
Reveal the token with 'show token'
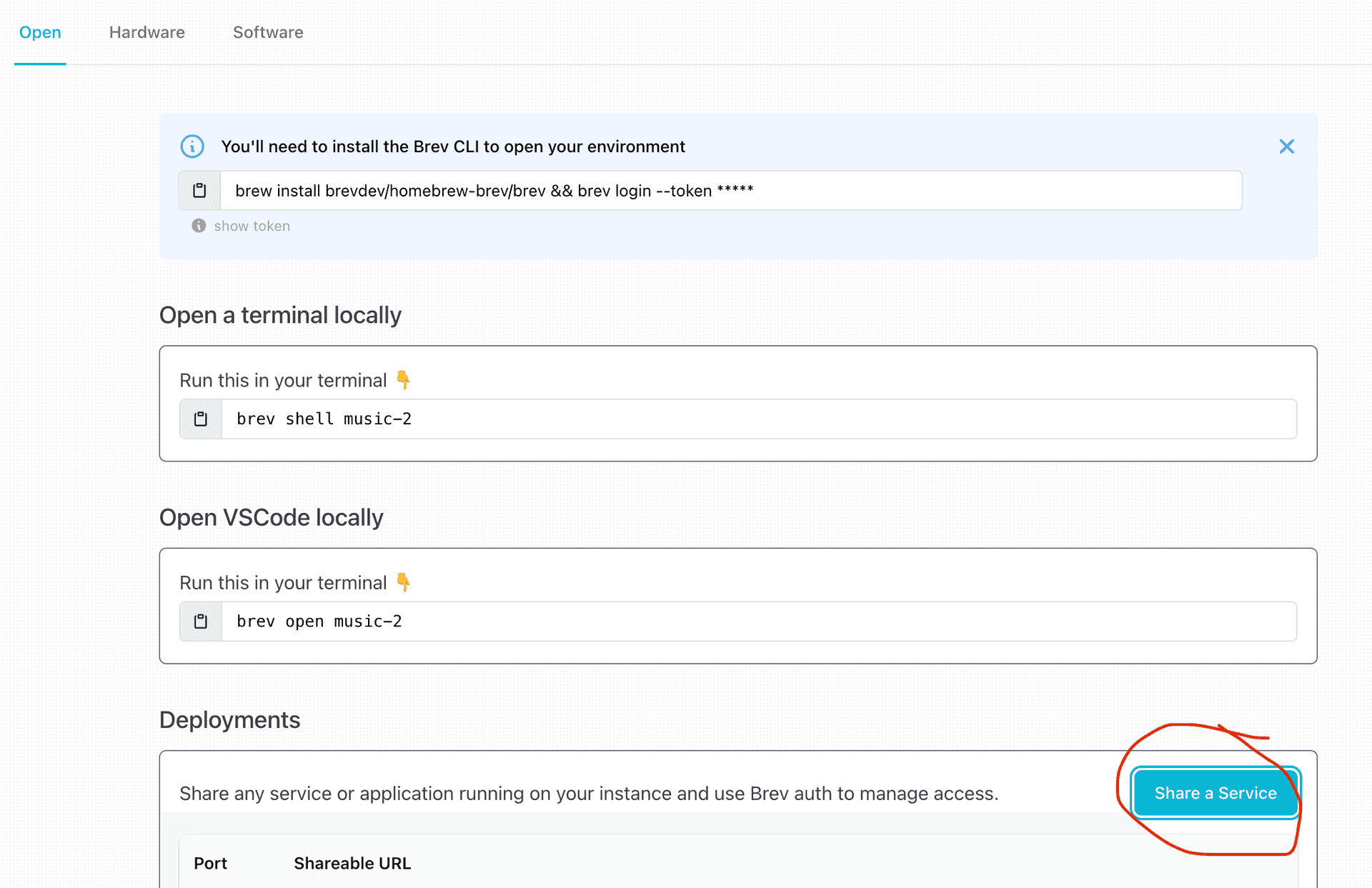(x=252, y=226)
